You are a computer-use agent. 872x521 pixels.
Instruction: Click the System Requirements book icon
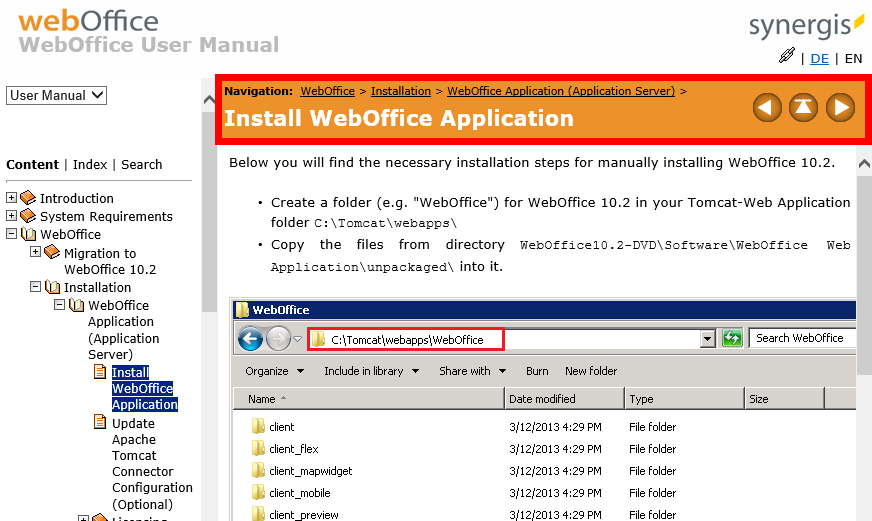tap(28, 216)
